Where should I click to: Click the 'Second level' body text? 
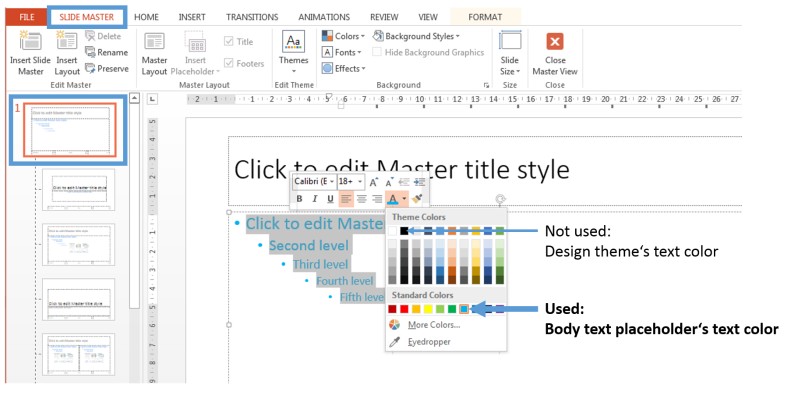tap(309, 245)
